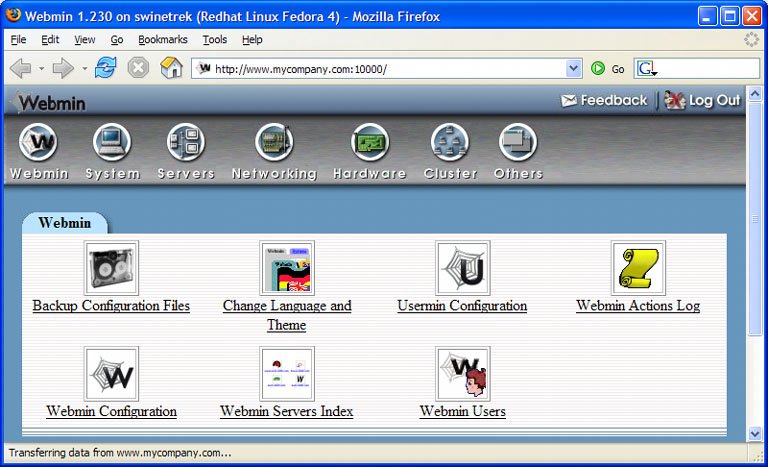Screen dimensions: 768x467
Task: Click the Webmin Servers Index icon
Action: pyautogui.click(x=287, y=374)
